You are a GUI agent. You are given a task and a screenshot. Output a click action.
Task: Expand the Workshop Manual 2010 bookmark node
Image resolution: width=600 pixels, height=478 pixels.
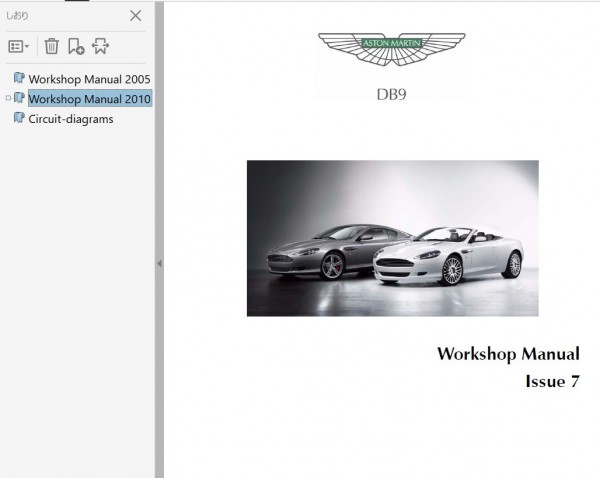(x=8, y=98)
